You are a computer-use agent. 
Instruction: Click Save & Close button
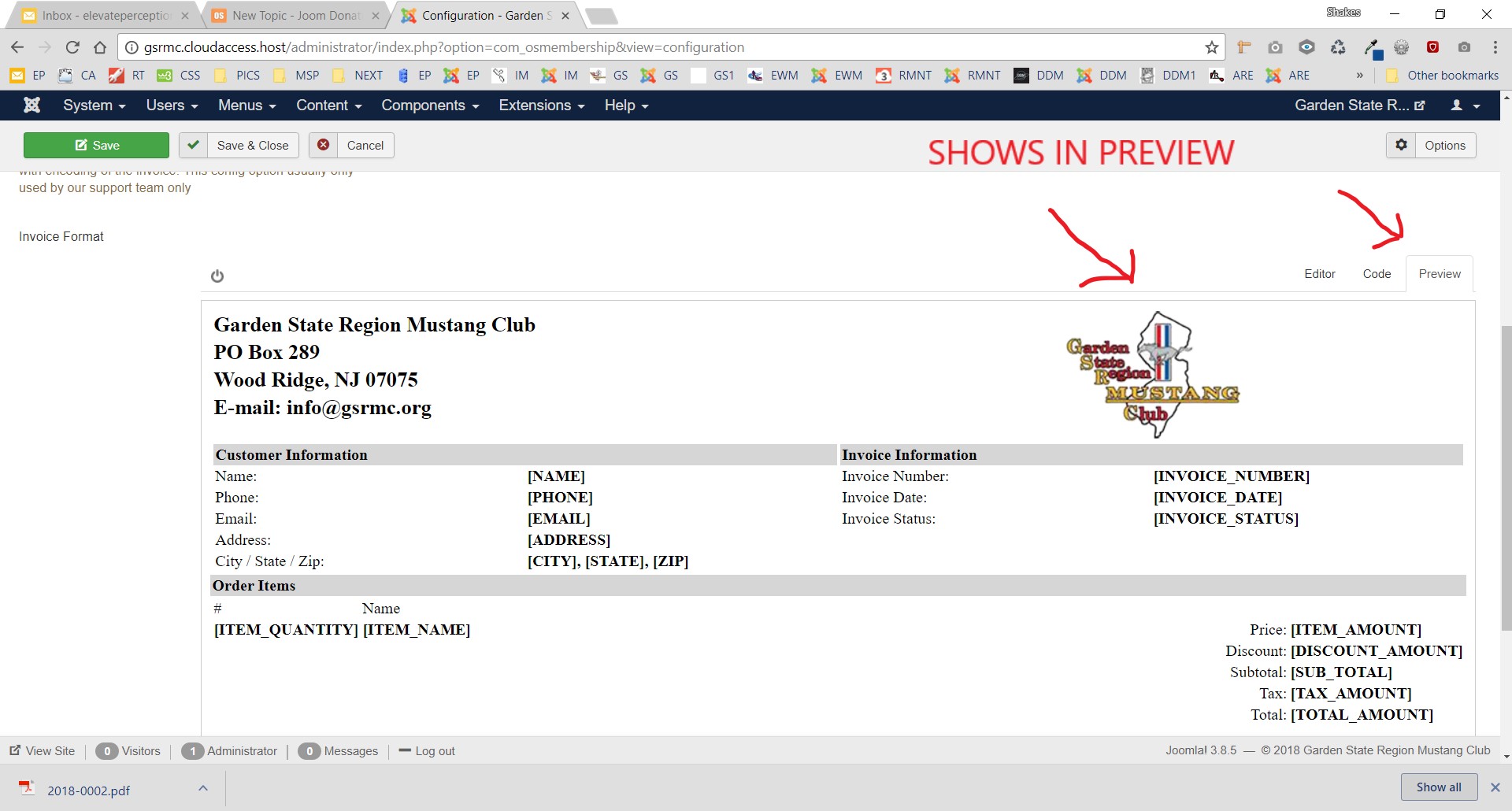(x=239, y=145)
